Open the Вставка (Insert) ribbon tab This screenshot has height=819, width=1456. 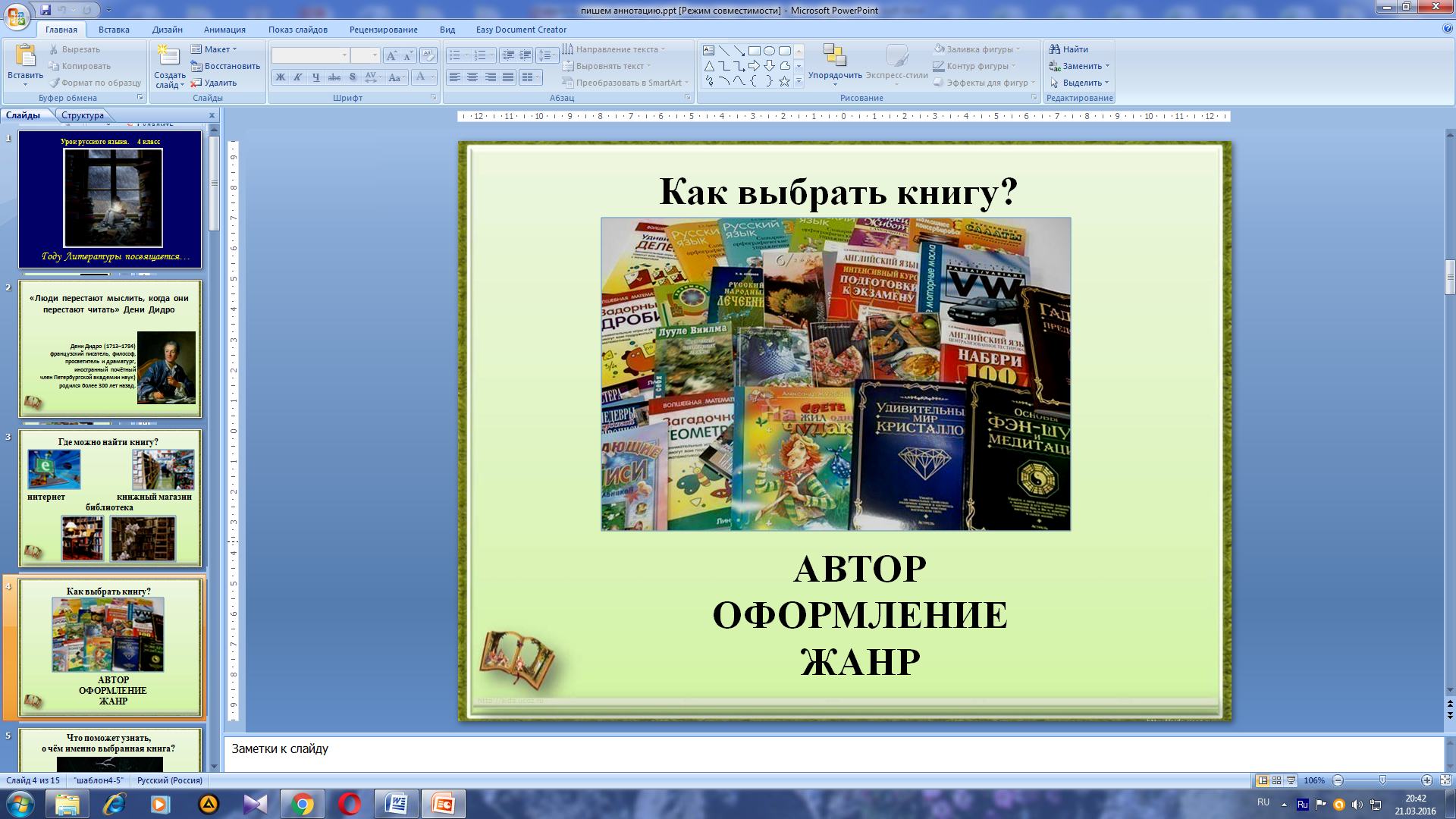(x=114, y=30)
